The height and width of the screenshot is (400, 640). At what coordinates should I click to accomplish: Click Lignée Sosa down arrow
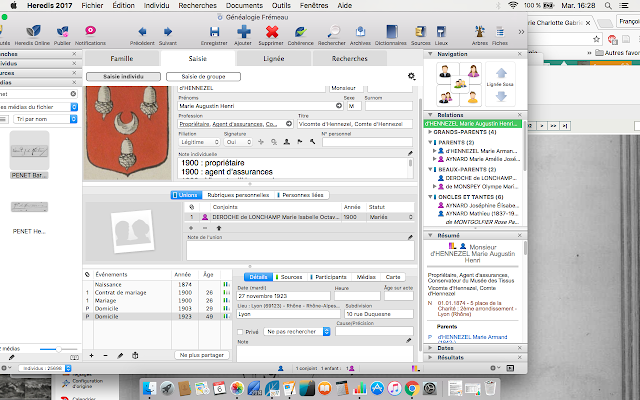tap(501, 96)
